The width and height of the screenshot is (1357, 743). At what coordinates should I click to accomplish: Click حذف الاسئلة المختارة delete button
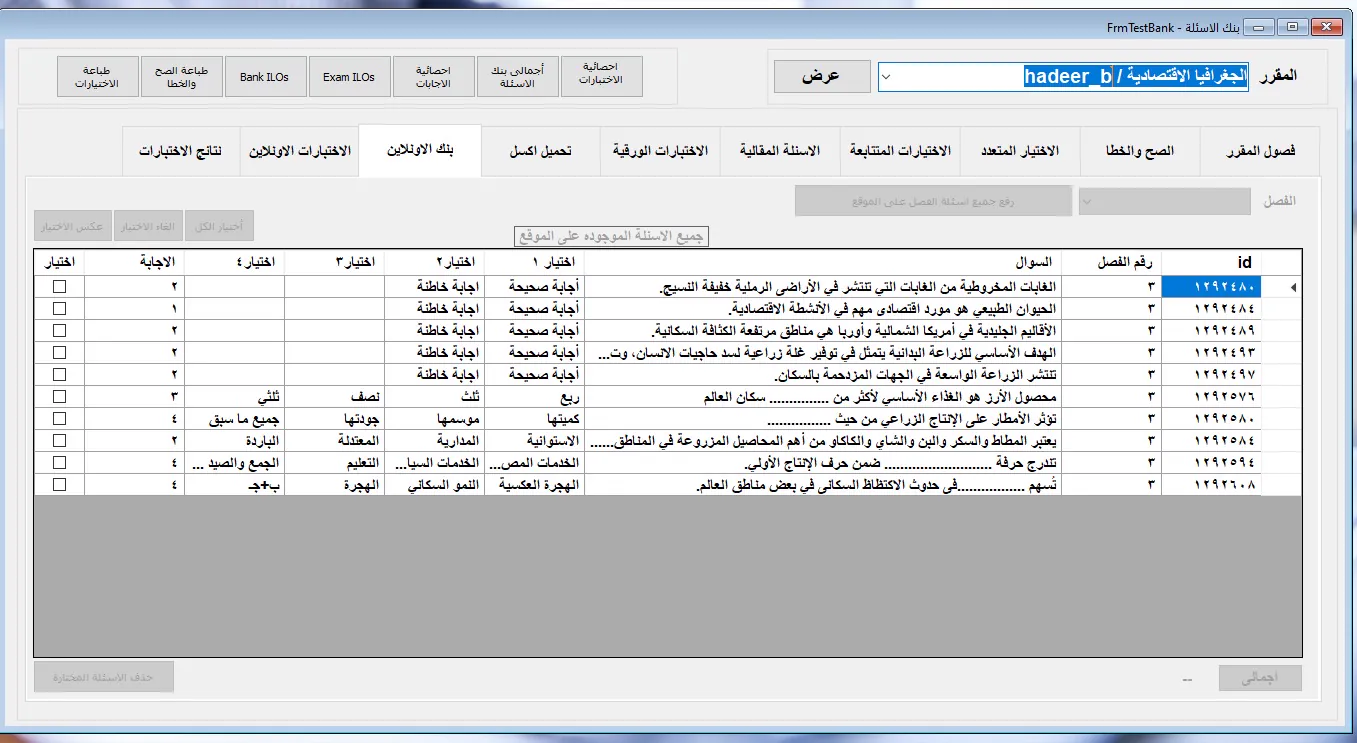click(x=104, y=677)
